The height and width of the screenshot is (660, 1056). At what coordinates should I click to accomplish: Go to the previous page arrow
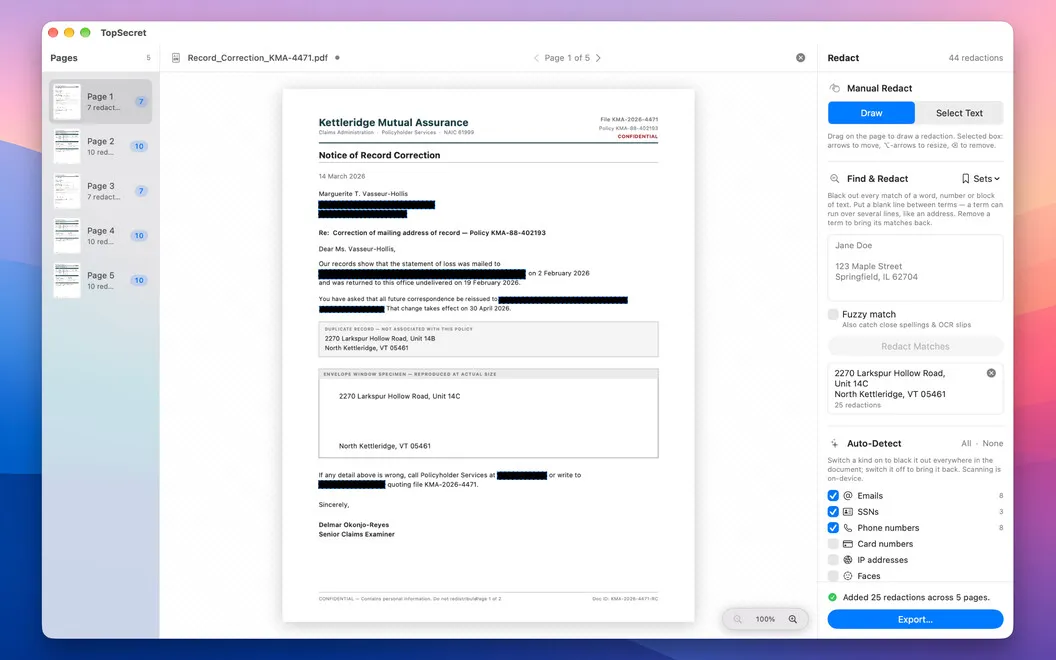tap(536, 58)
